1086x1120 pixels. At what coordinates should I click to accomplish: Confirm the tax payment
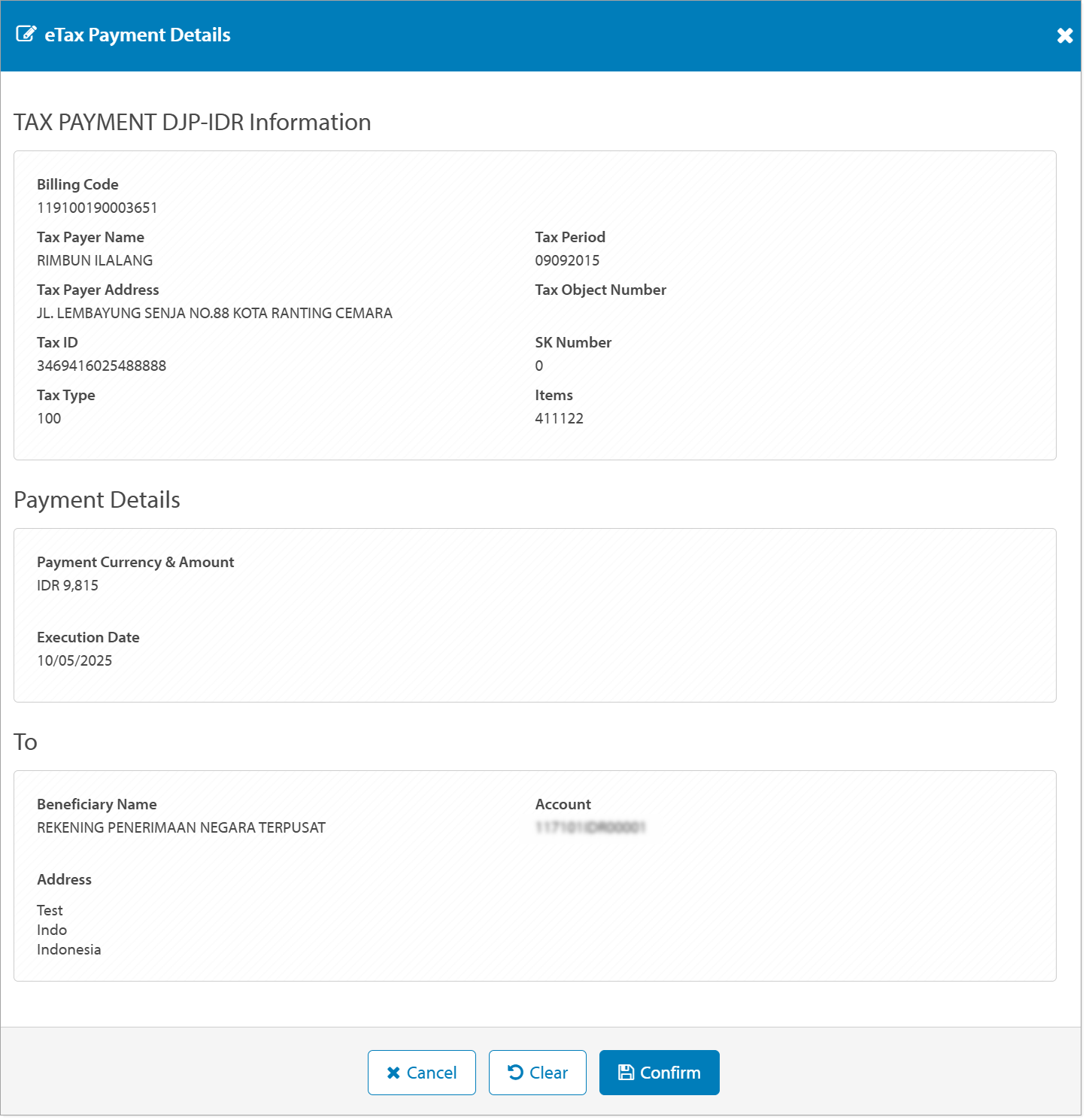pyautogui.click(x=659, y=1073)
